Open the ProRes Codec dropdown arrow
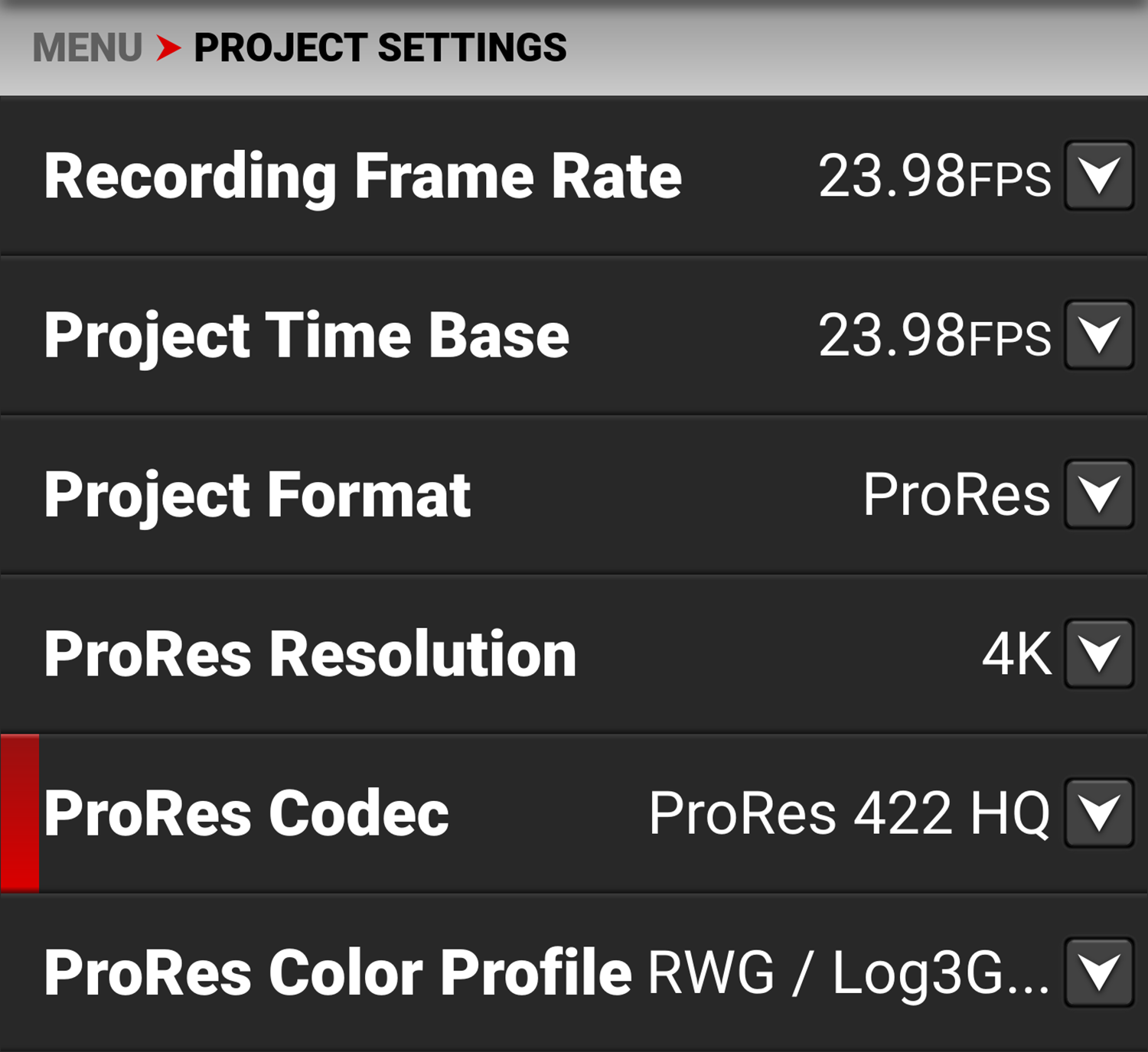The height and width of the screenshot is (1052, 1148). pyautogui.click(x=1099, y=813)
